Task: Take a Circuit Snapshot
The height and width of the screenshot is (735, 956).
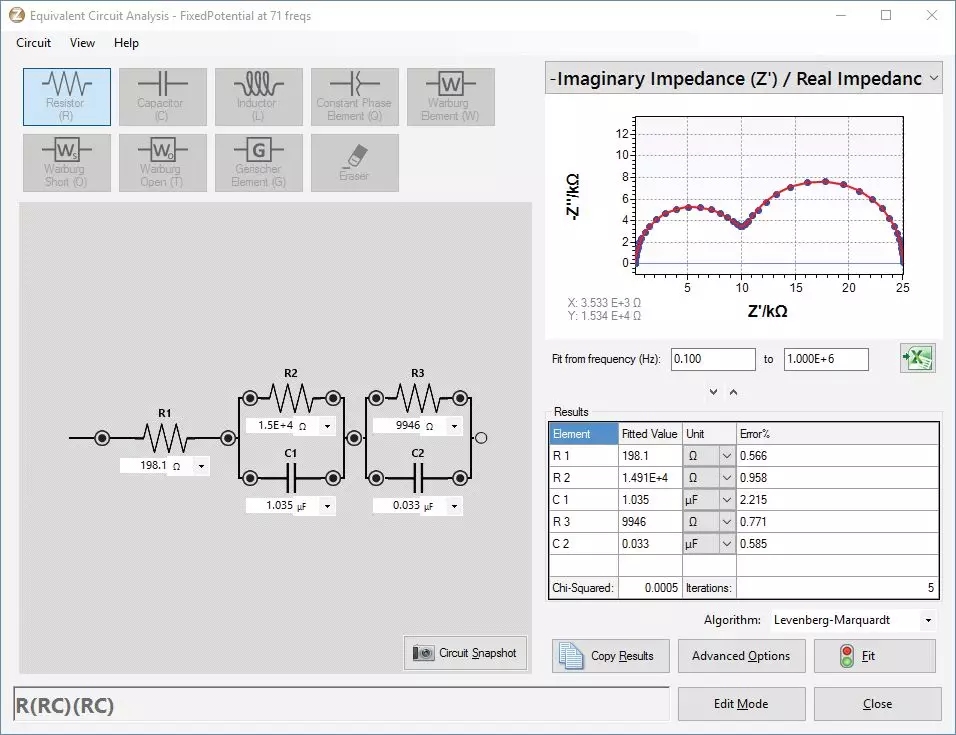Action: 465,653
